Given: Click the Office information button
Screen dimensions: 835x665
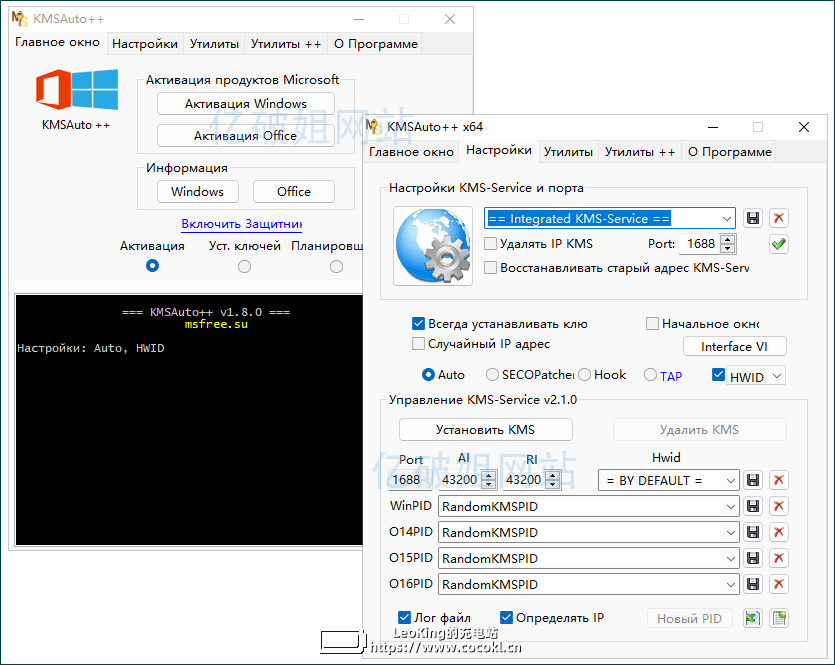Looking at the screenshot, I should (294, 192).
